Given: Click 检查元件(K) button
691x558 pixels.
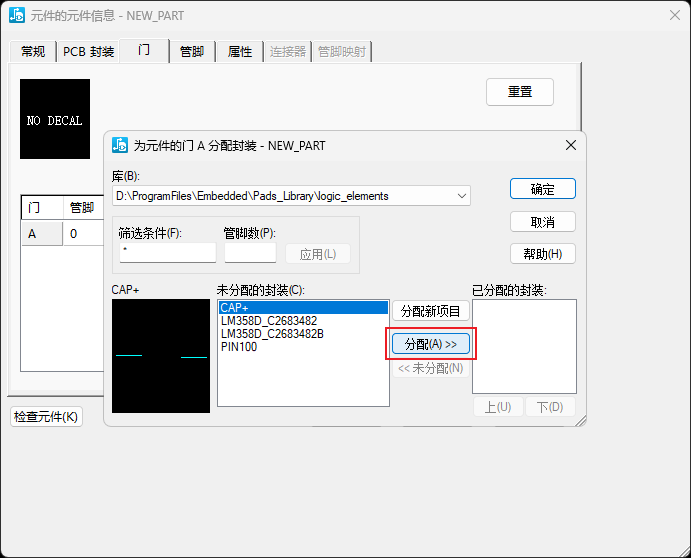Looking at the screenshot, I should coord(46,416).
